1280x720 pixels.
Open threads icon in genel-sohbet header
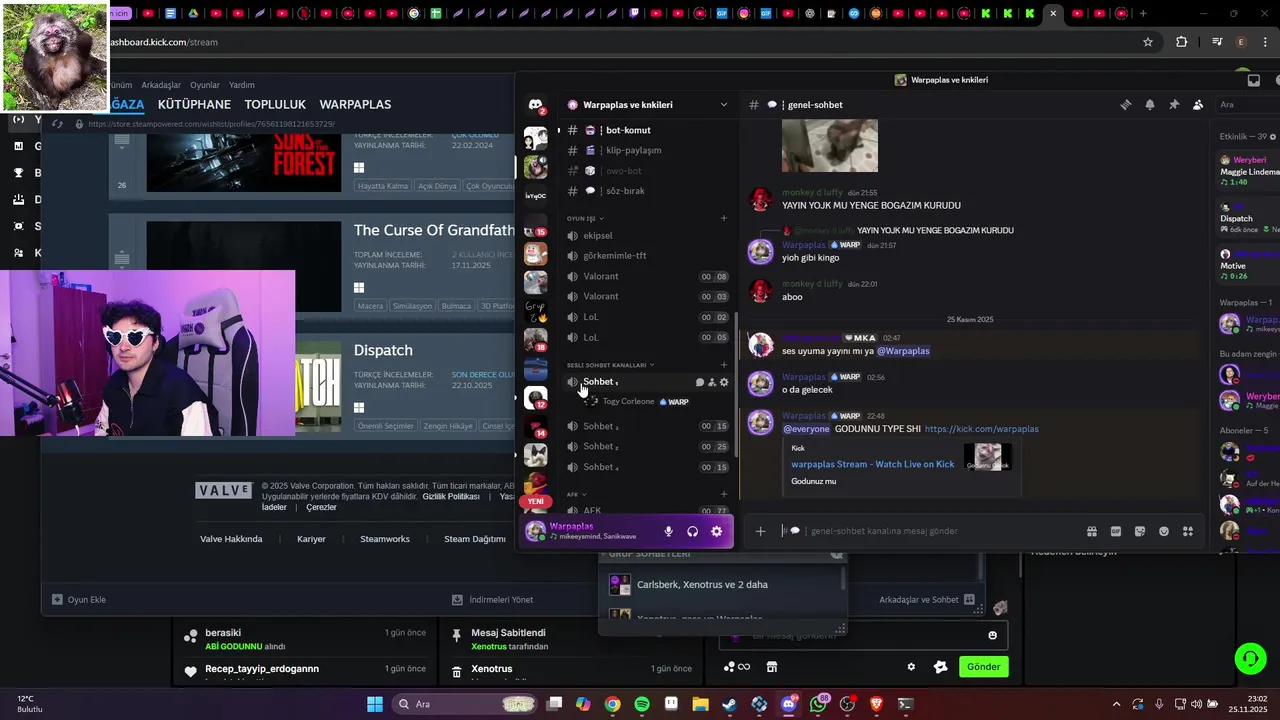click(x=1125, y=105)
